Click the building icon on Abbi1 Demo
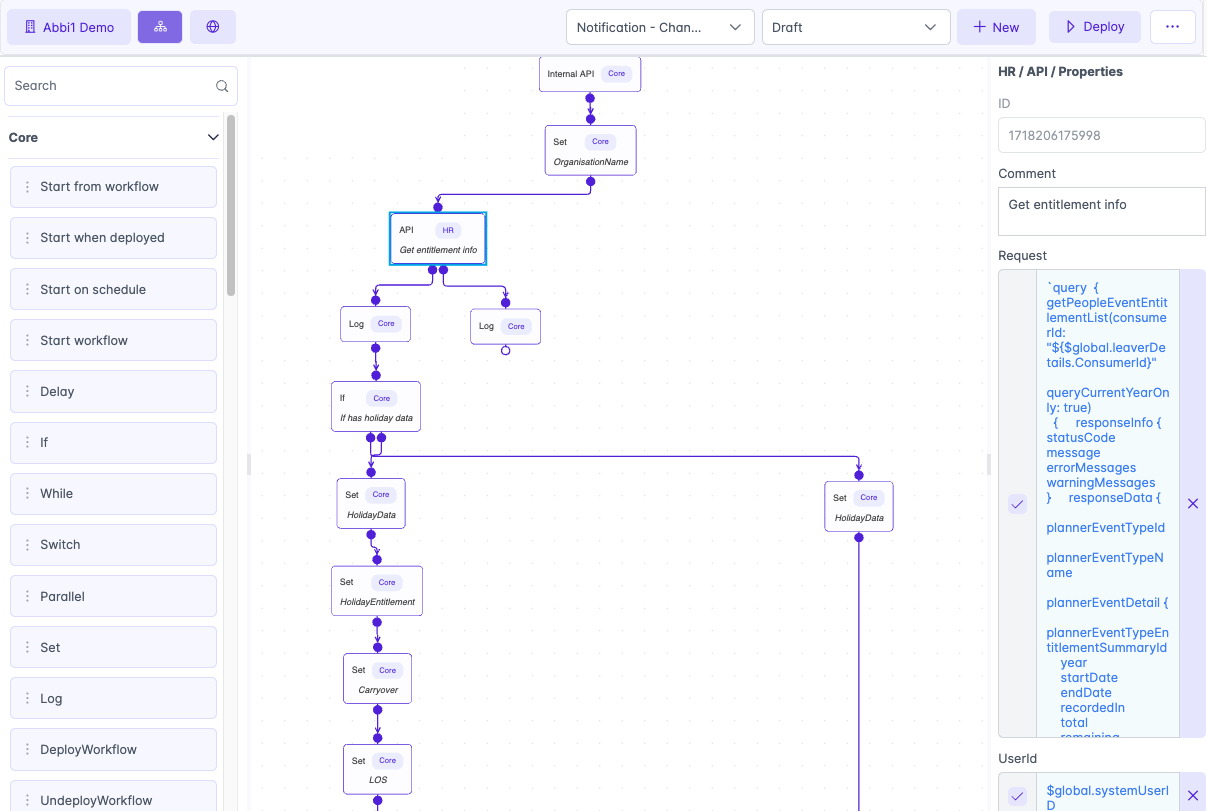 [x=31, y=27]
